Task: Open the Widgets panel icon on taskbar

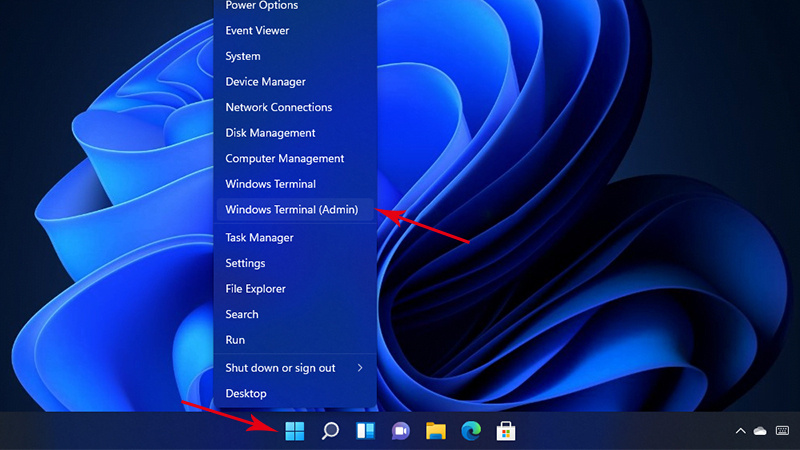Action: [x=365, y=431]
